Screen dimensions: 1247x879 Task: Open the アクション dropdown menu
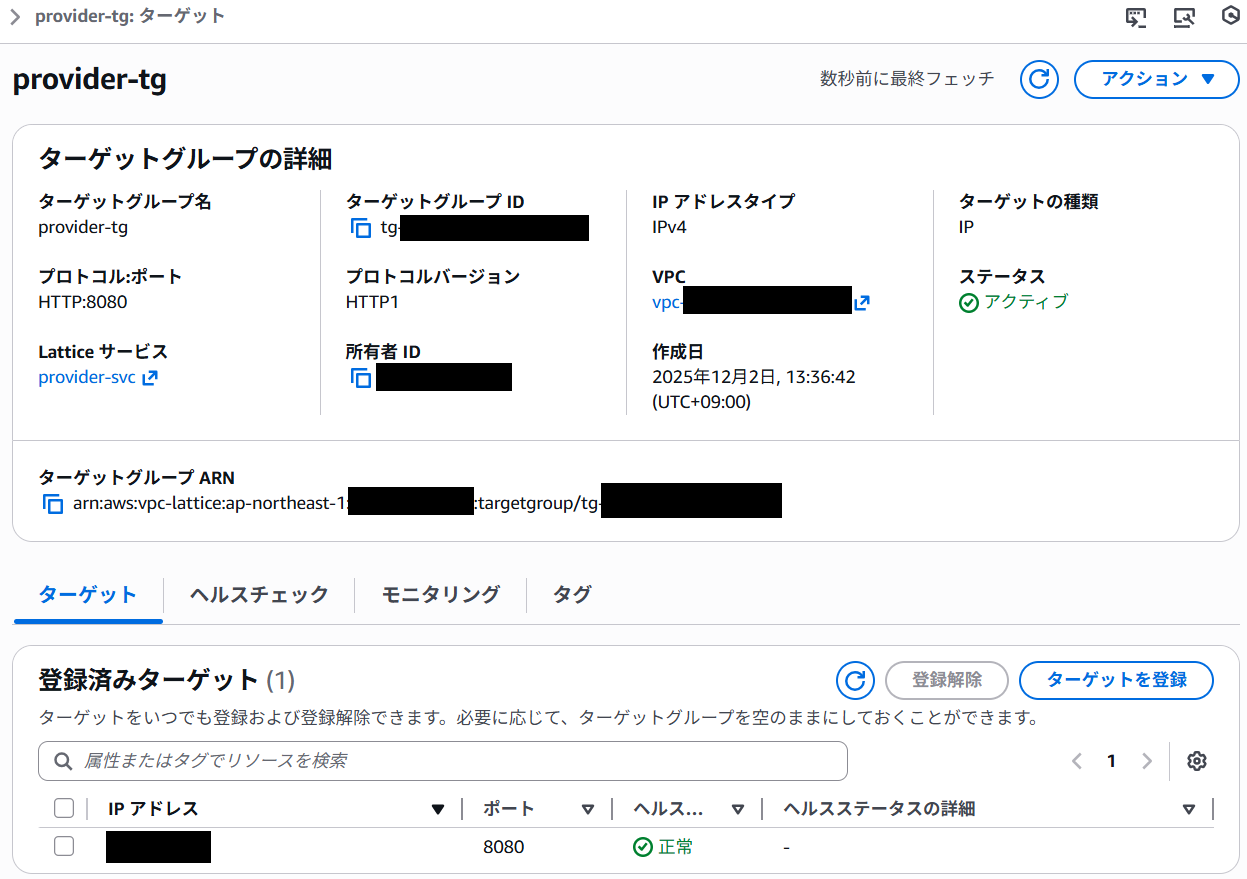click(x=1156, y=79)
